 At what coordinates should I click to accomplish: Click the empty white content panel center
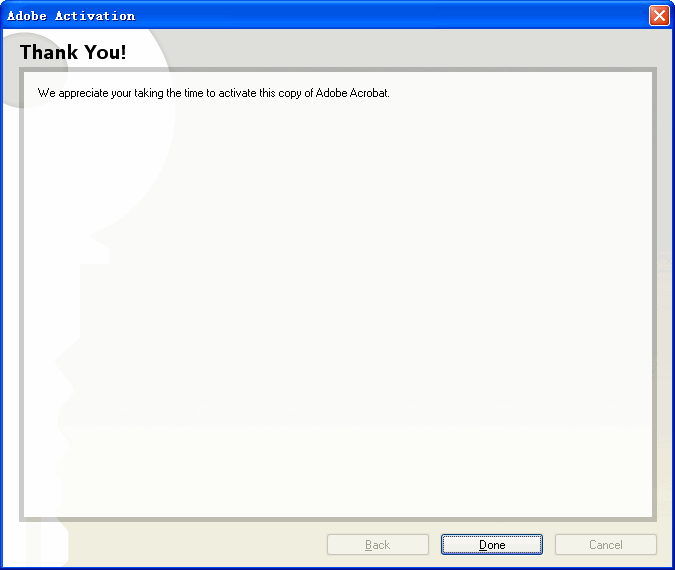(x=338, y=301)
